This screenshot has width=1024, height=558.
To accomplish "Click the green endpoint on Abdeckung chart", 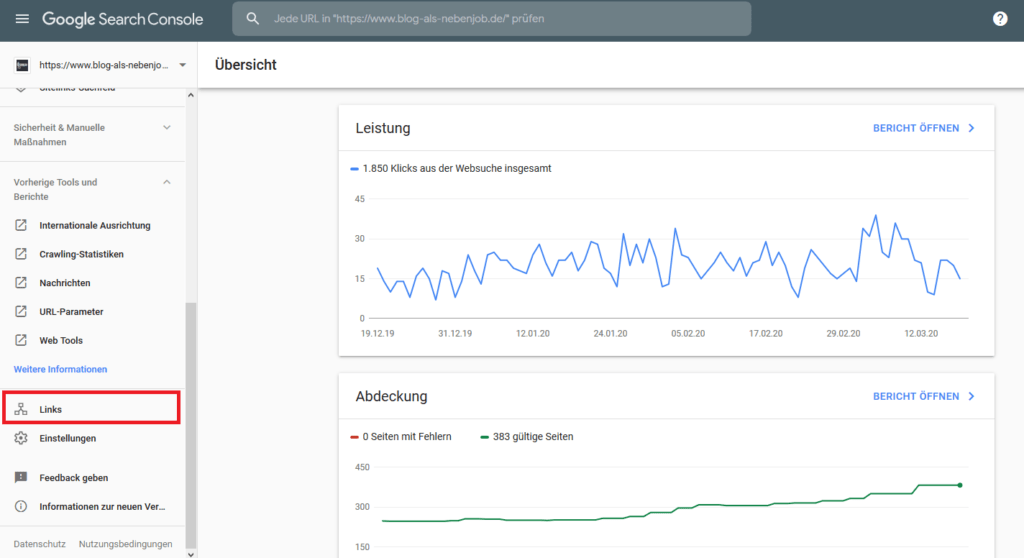I will (960, 485).
